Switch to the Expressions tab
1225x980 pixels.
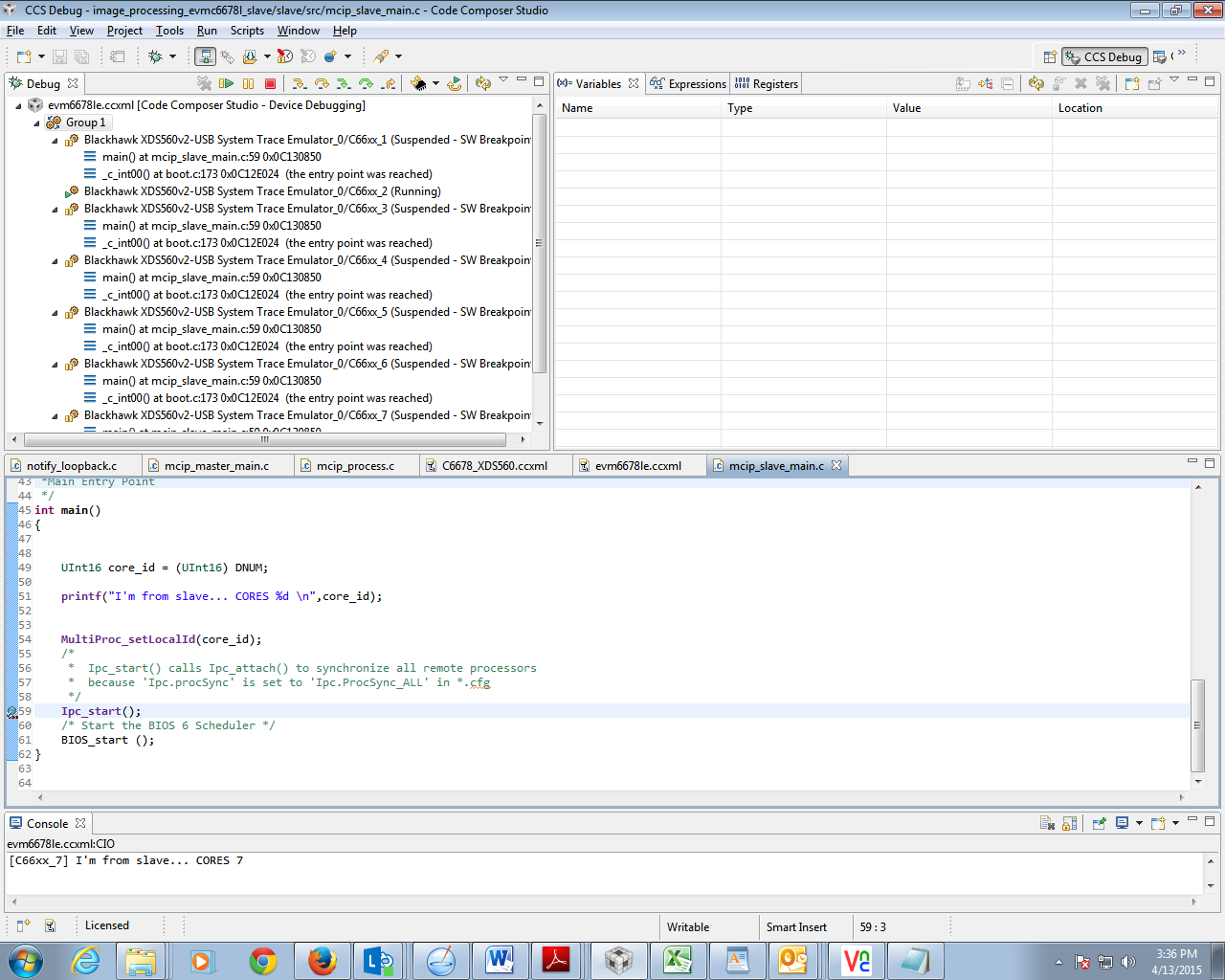tap(688, 84)
